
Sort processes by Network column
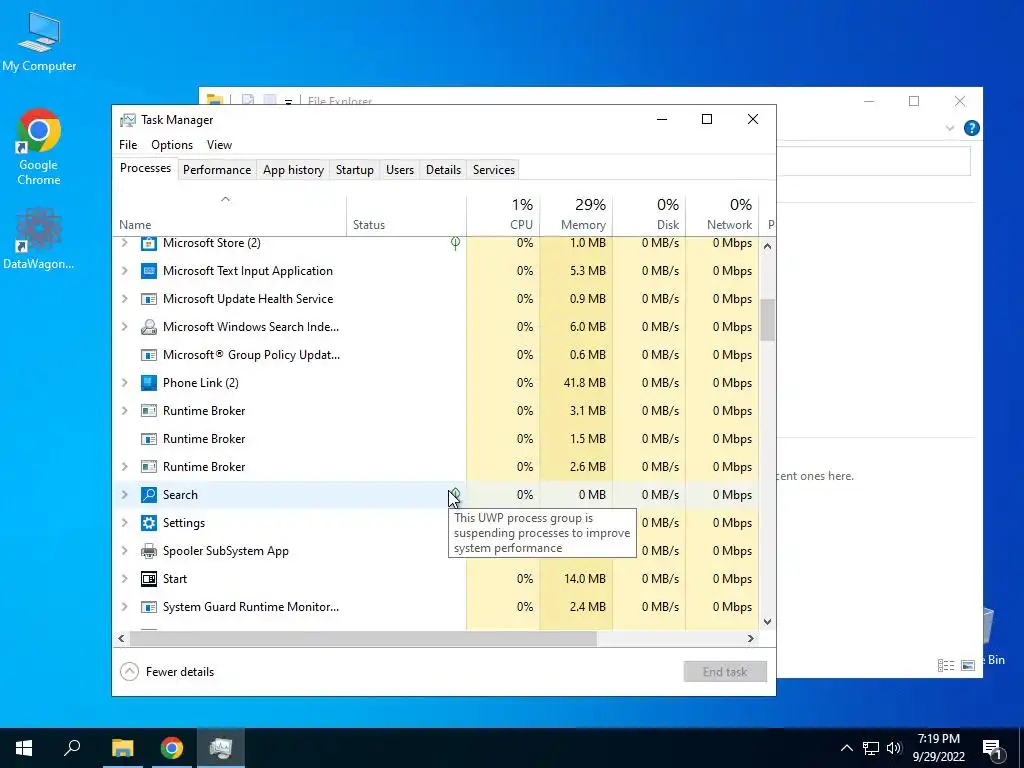722,216
